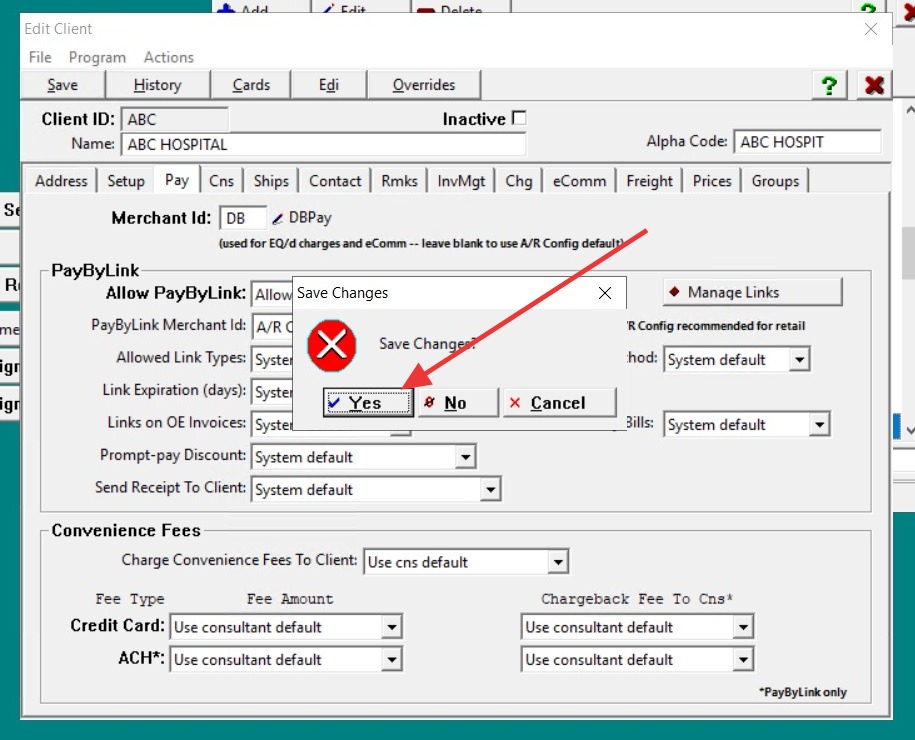Image resolution: width=915 pixels, height=740 pixels.
Task: Switch to the Address tab
Action: [61, 181]
